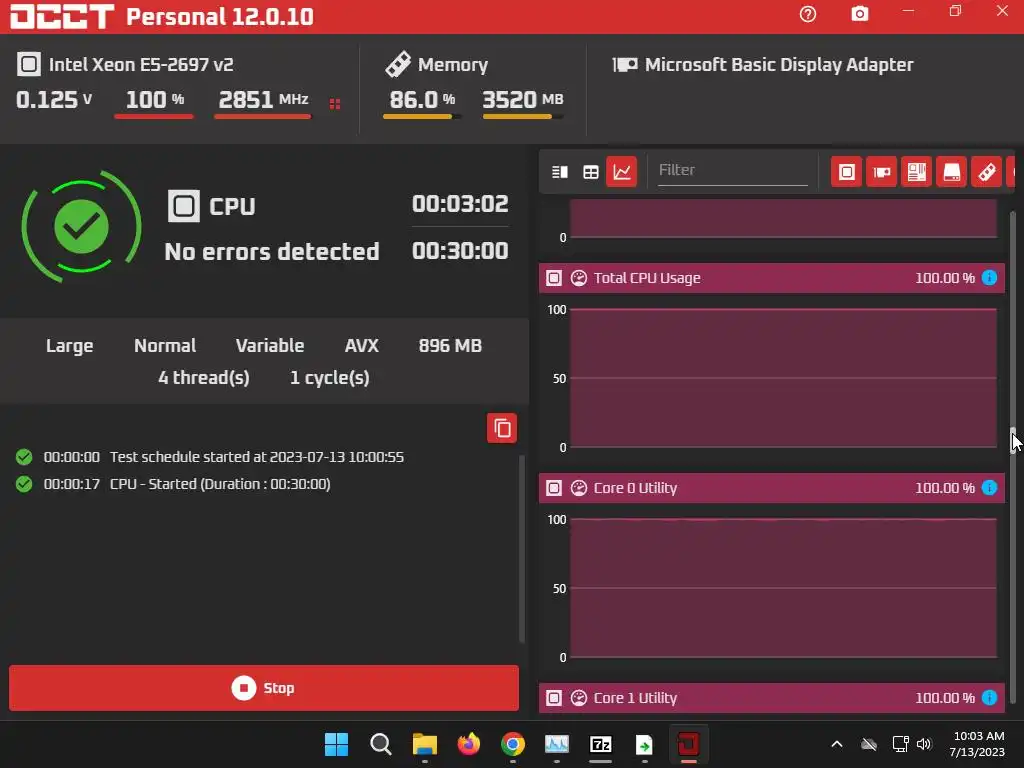
Task: Toggle the Core 1 Utility sensor checkbox
Action: coord(554,697)
